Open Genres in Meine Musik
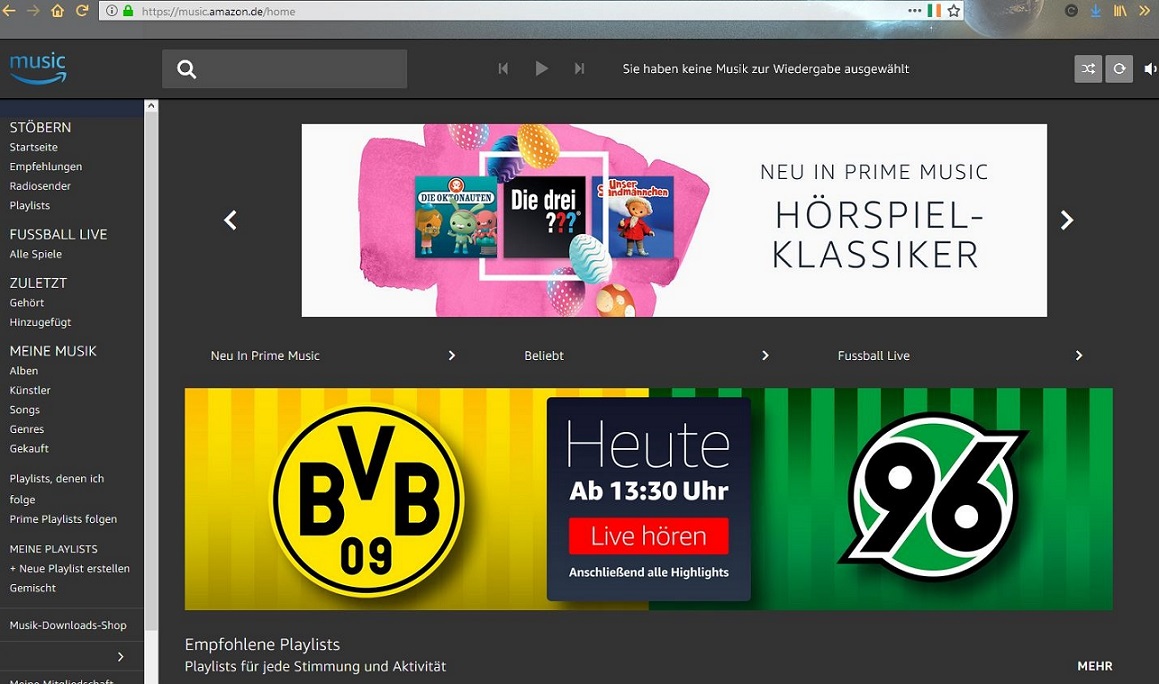This screenshot has width=1159, height=684. 27,429
